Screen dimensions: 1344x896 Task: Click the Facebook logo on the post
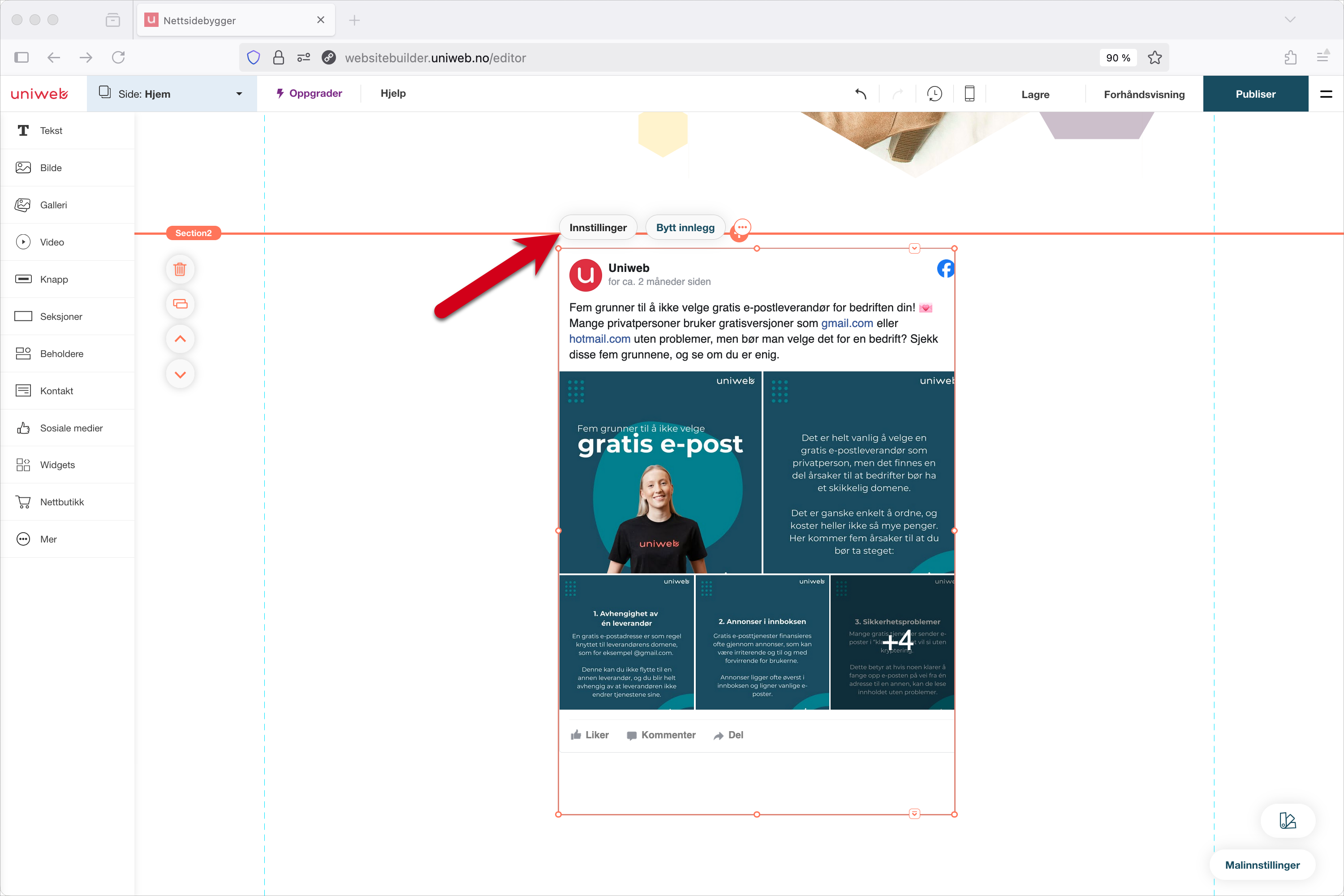pos(945,268)
